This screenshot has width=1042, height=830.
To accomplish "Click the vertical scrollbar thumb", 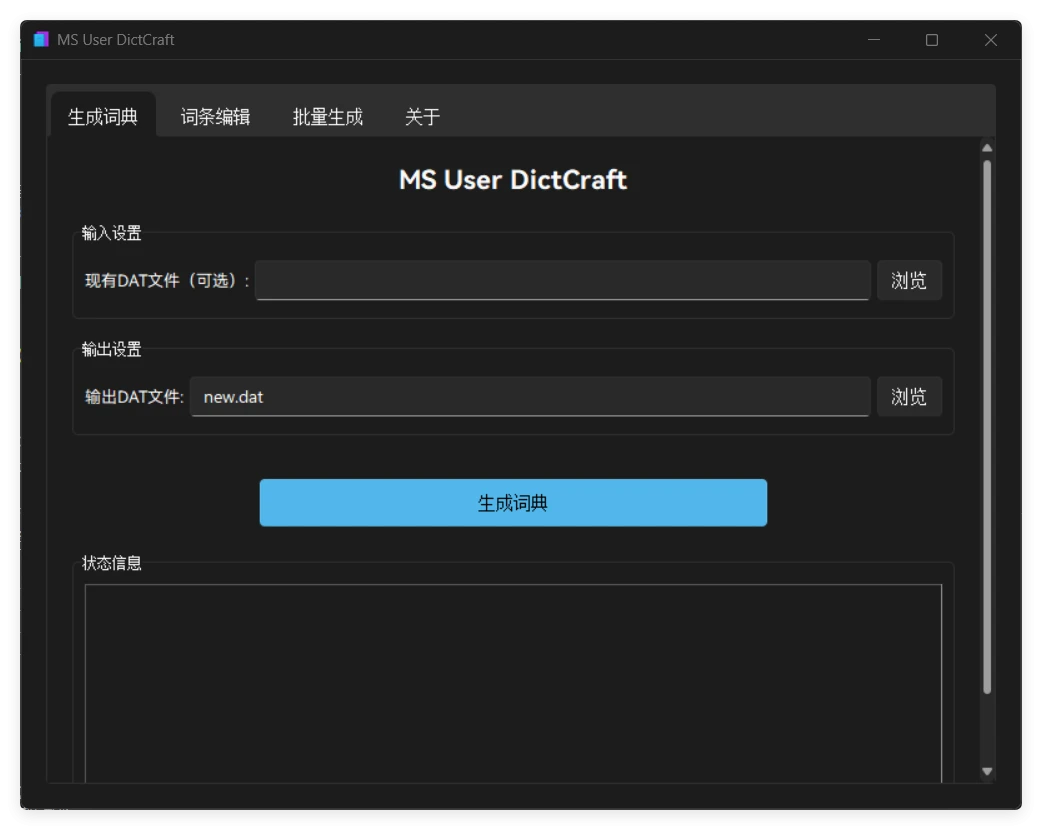I will point(987,427).
